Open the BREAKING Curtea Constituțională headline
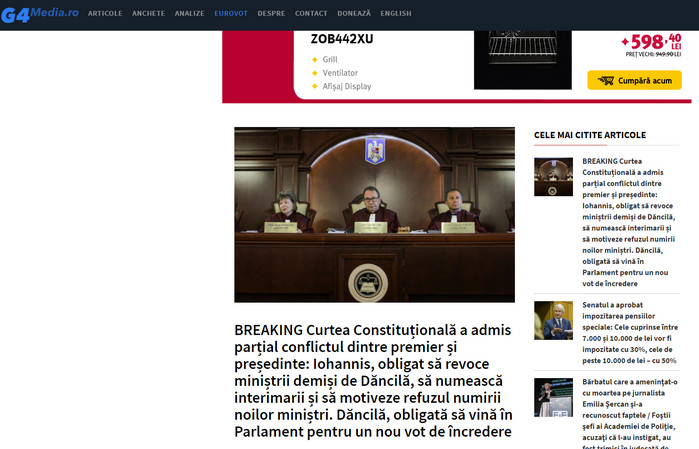699x449 pixels. point(373,380)
